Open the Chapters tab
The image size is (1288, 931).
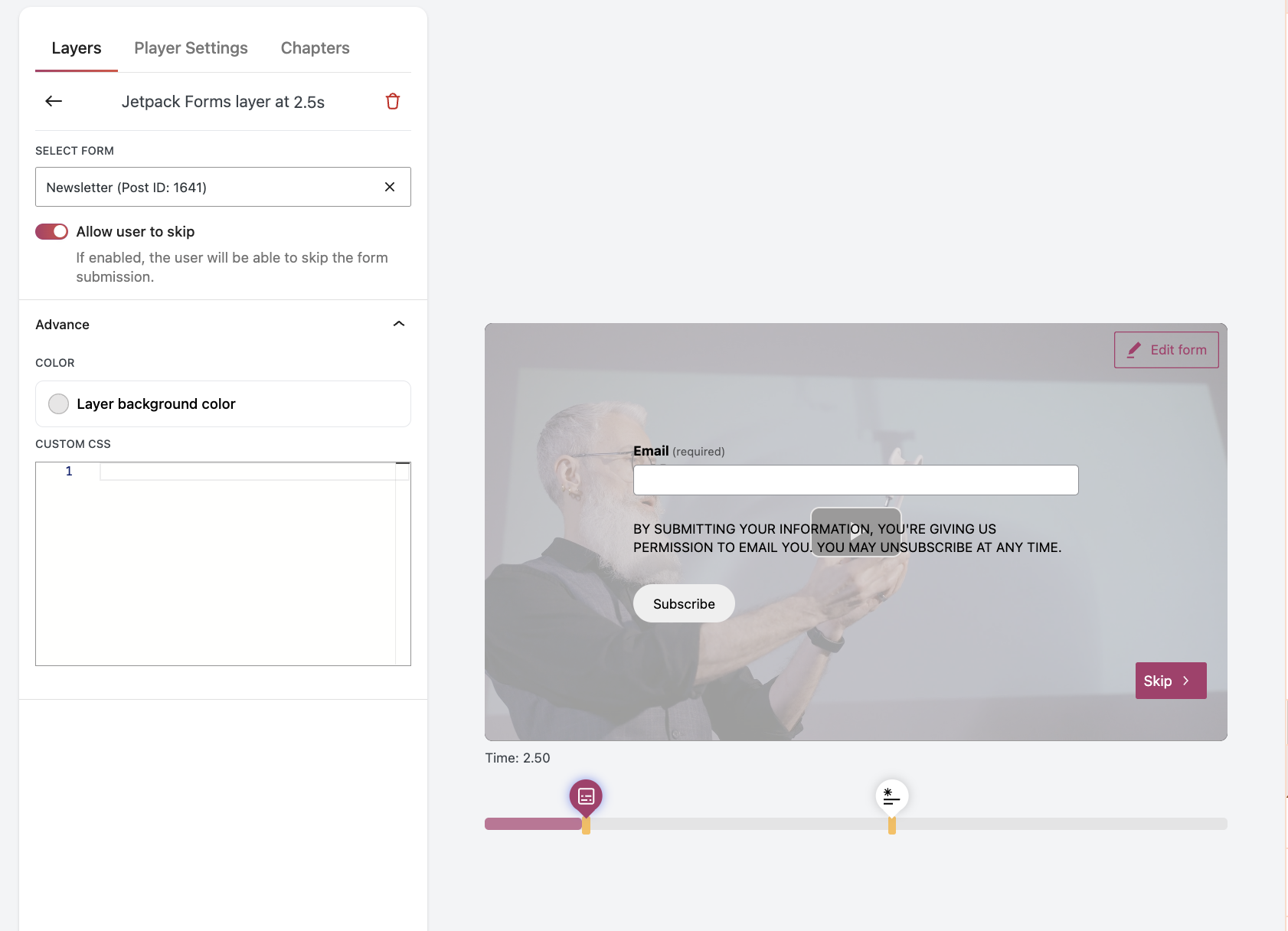pos(315,48)
